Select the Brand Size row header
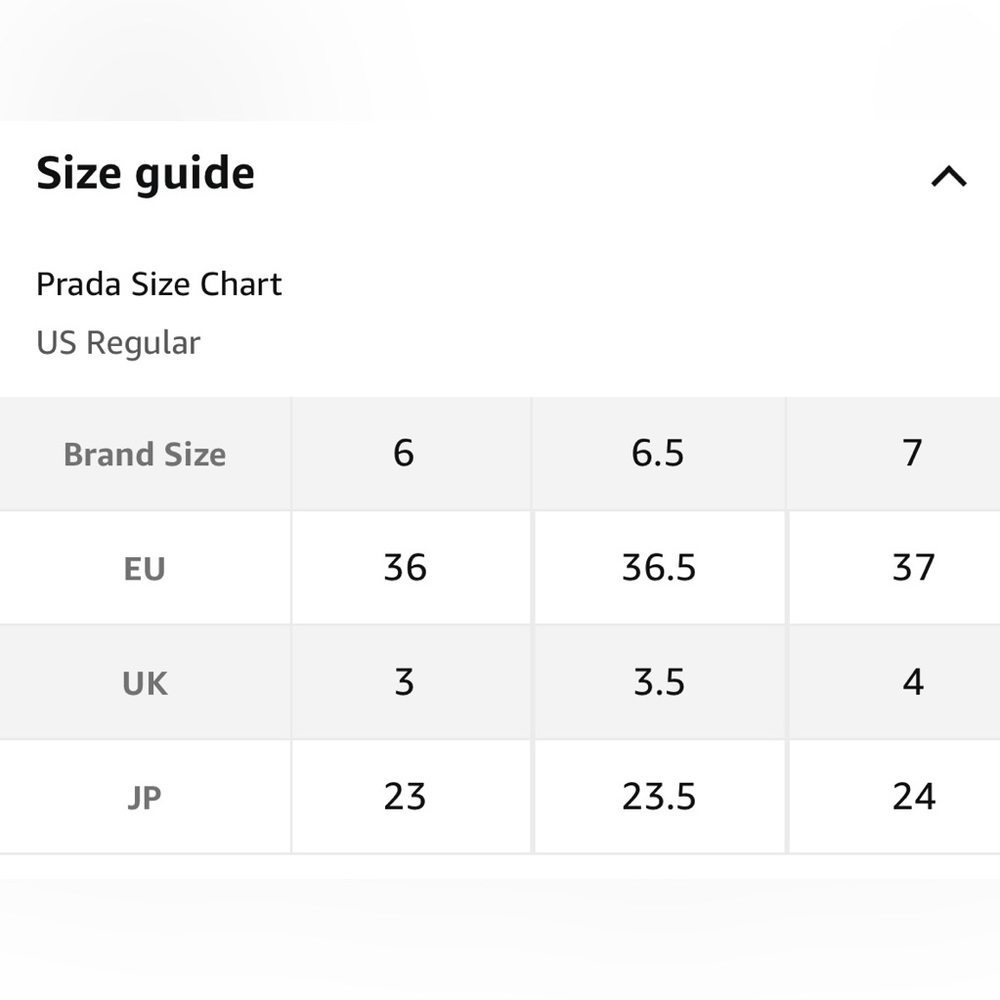The image size is (1000, 1000). [x=145, y=454]
